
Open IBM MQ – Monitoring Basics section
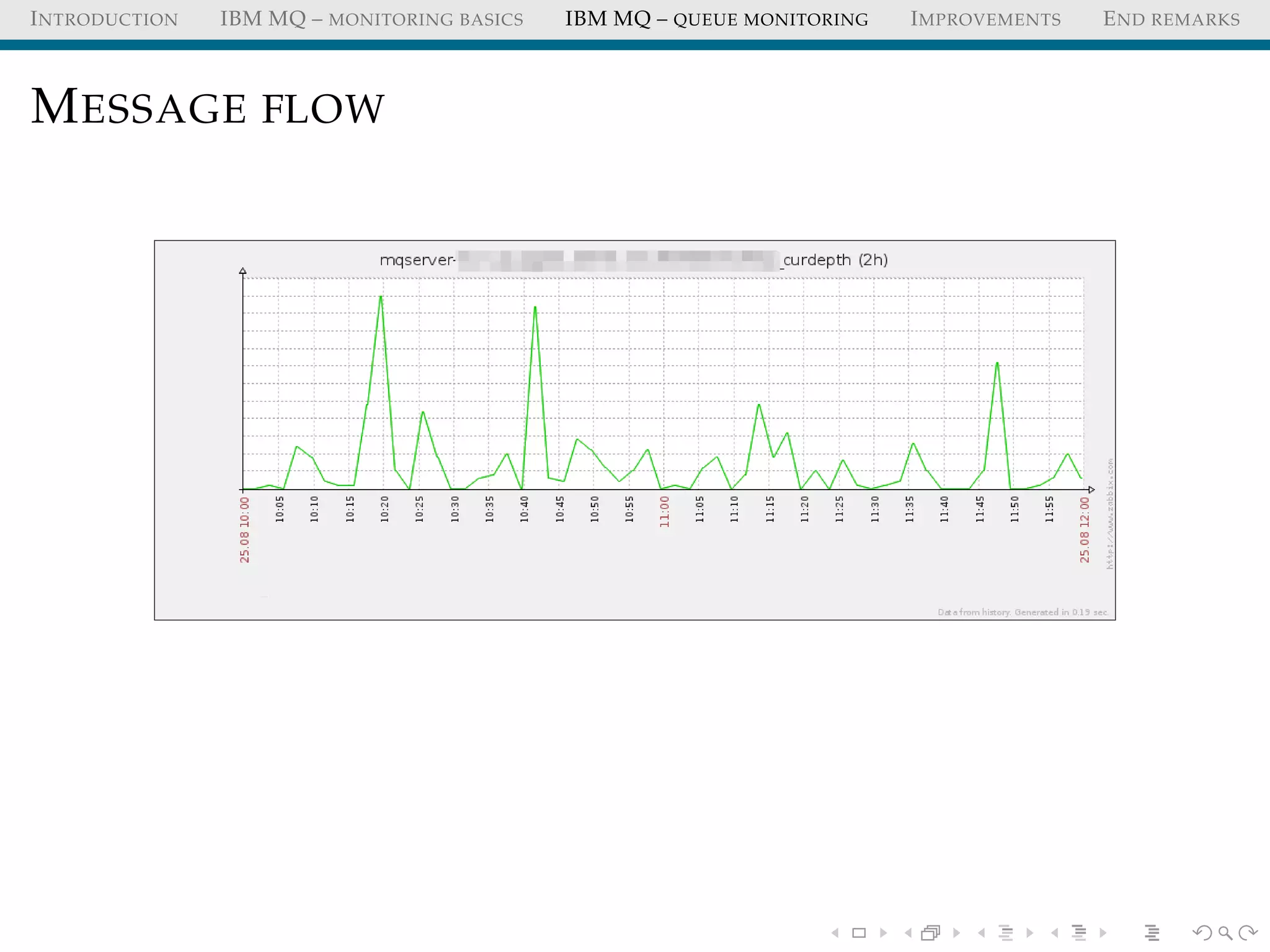coord(371,19)
